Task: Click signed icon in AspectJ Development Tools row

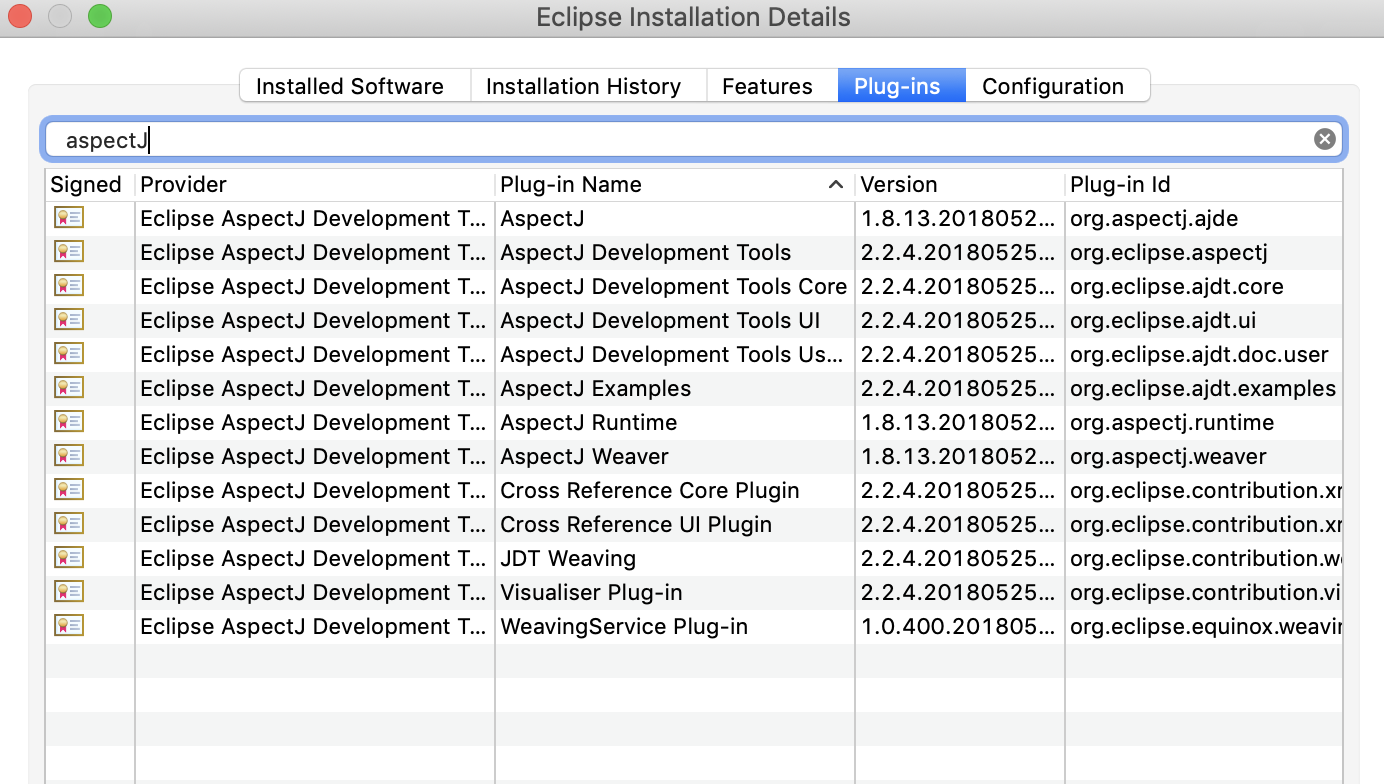Action: [69, 252]
